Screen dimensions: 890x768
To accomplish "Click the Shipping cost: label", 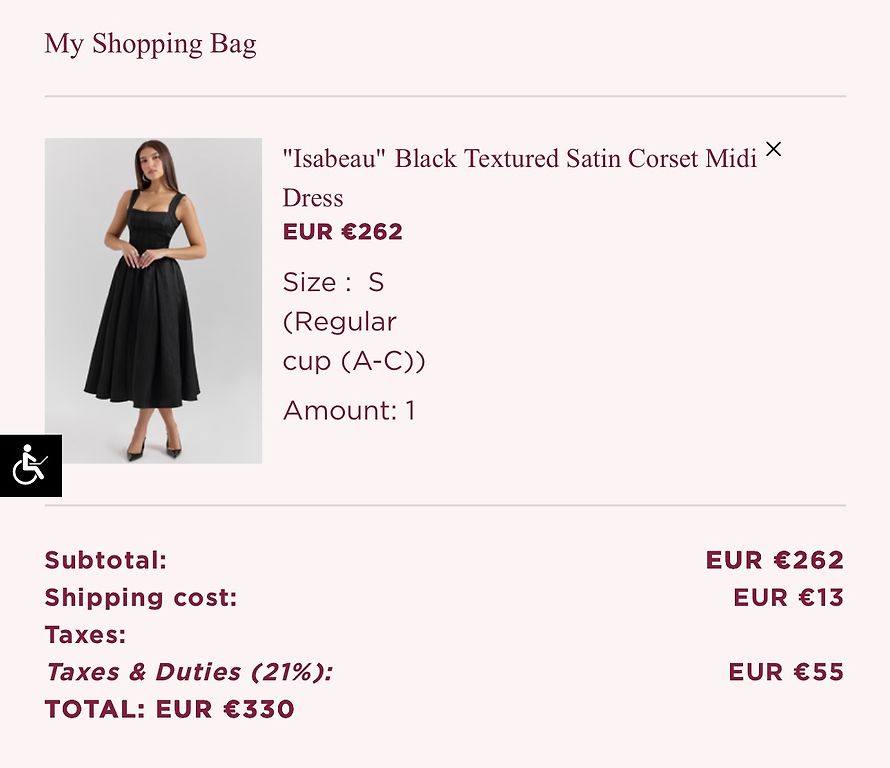I will (x=141, y=598).
